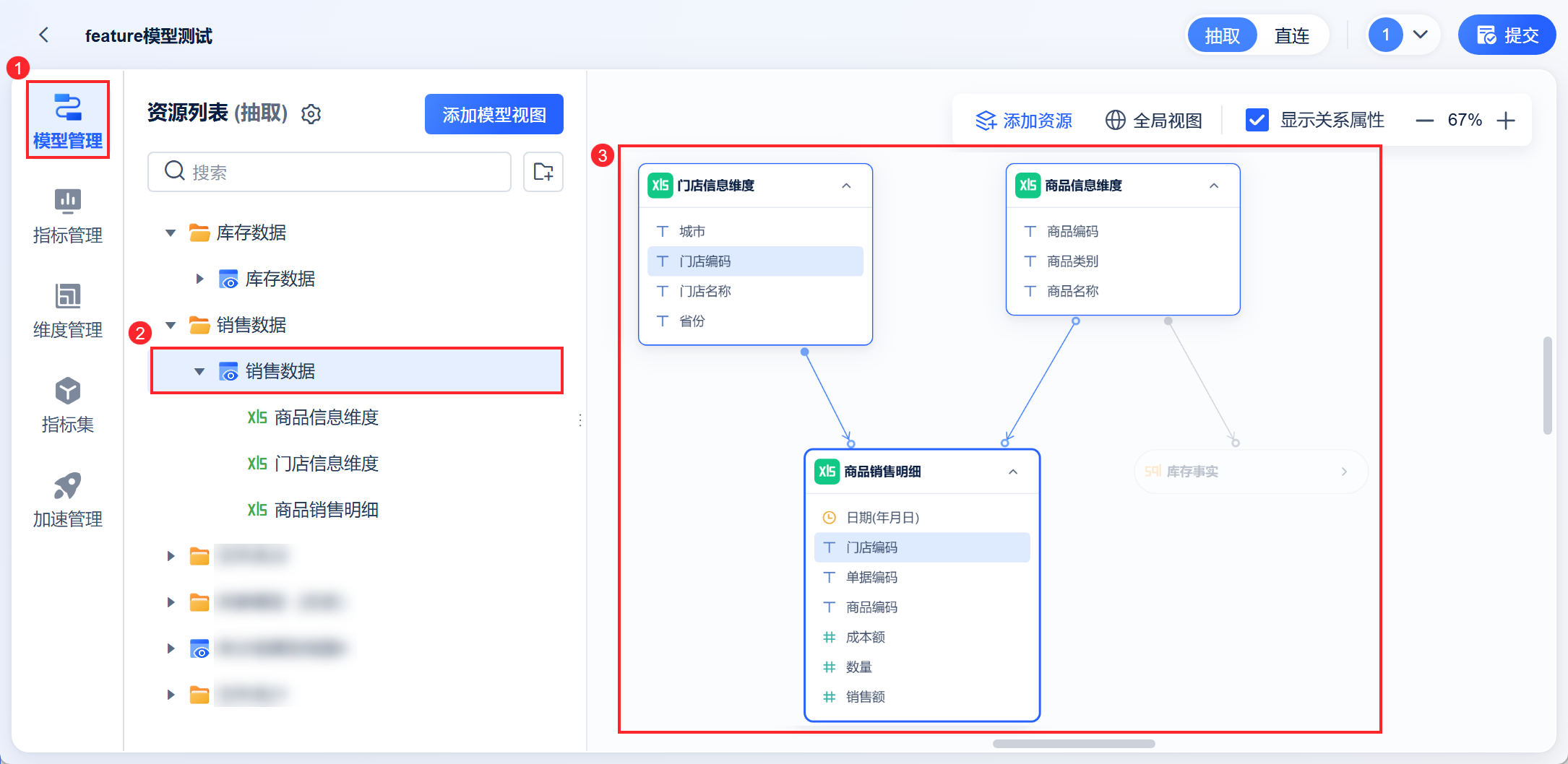Click the 全局视图 globe icon
The width and height of the screenshot is (1568, 764).
coord(1115,120)
